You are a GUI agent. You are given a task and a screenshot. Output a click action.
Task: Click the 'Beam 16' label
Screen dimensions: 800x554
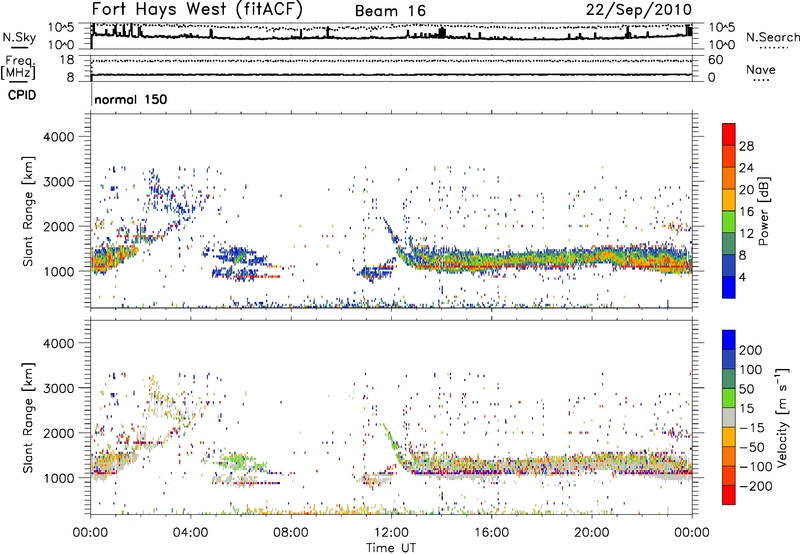390,11
